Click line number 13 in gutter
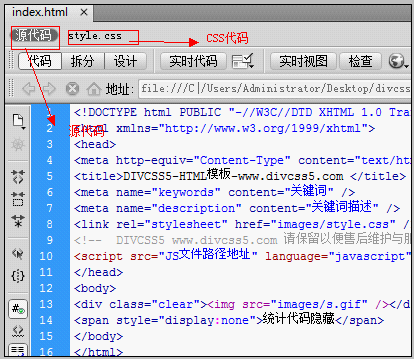Screen dimensions: 415x360 click(x=46, y=304)
